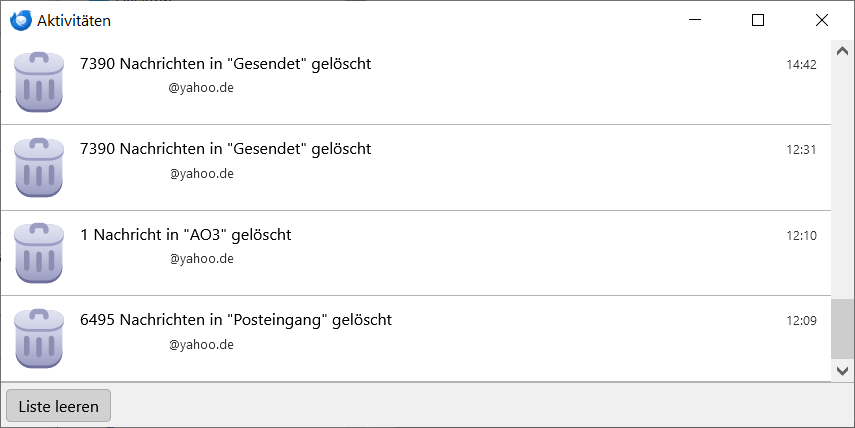
Task: Click the 12:31 timestamp
Action: (x=801, y=150)
